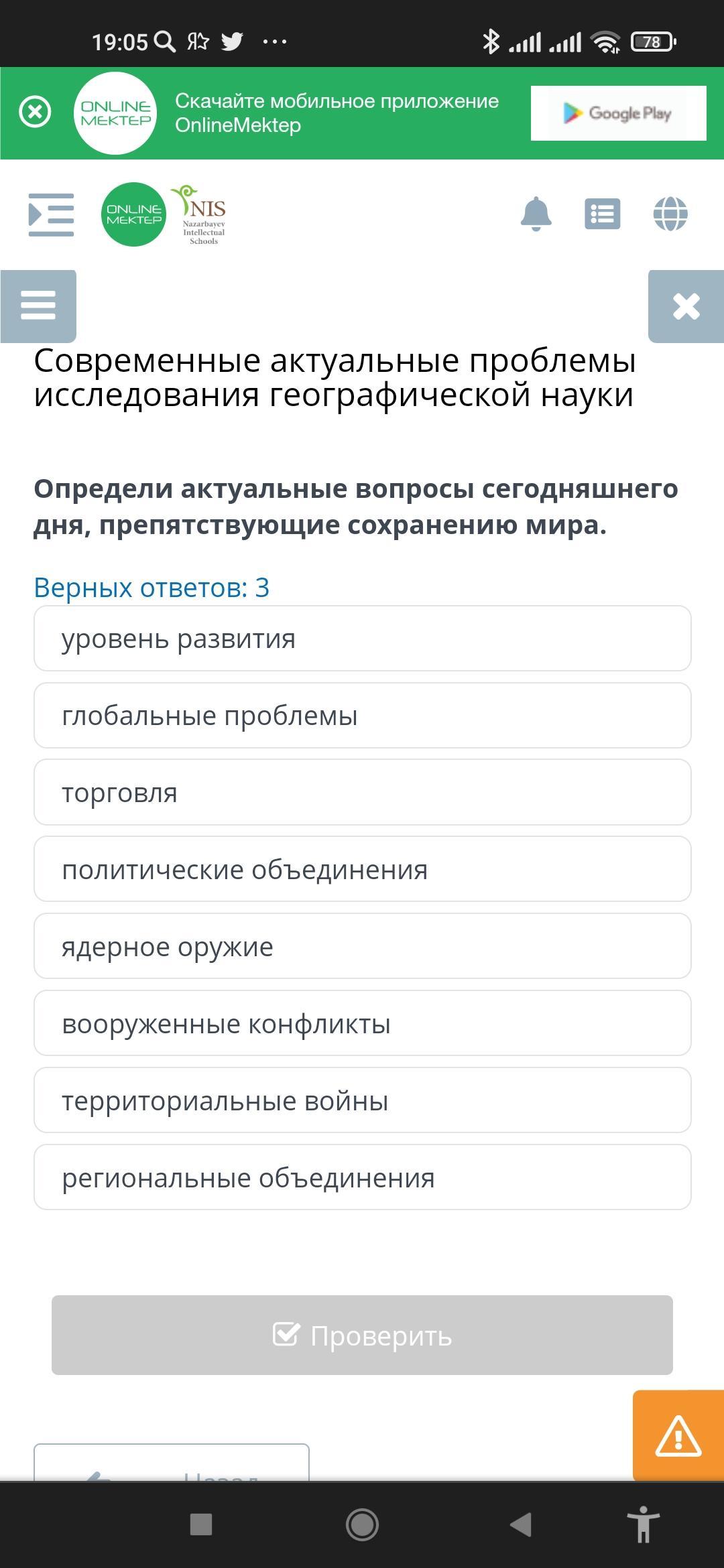724x1568 pixels.
Task: Pick "региональные объединения" option
Action: pos(362,1178)
